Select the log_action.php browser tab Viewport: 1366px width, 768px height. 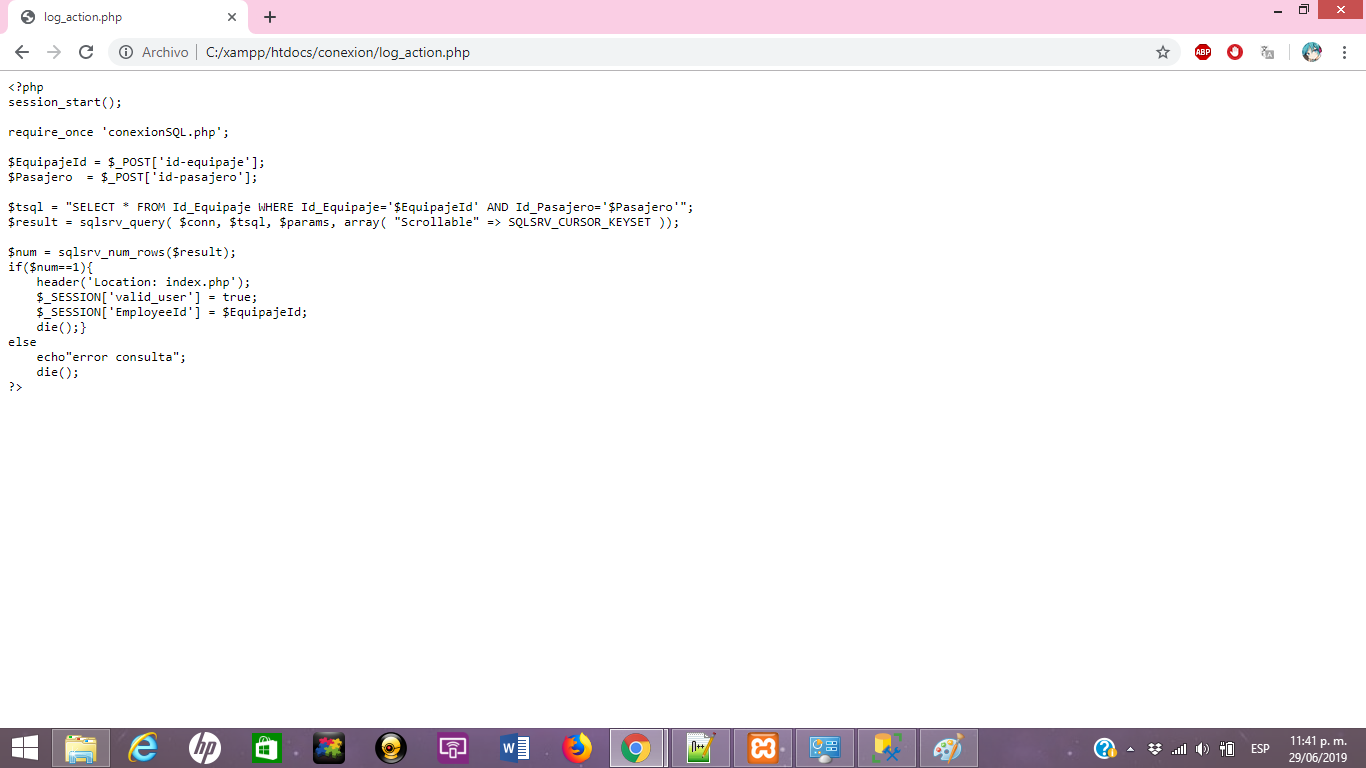point(128,17)
